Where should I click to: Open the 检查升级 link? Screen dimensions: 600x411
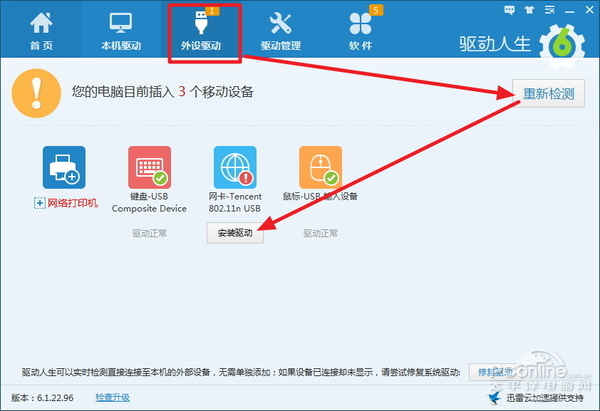pos(112,397)
